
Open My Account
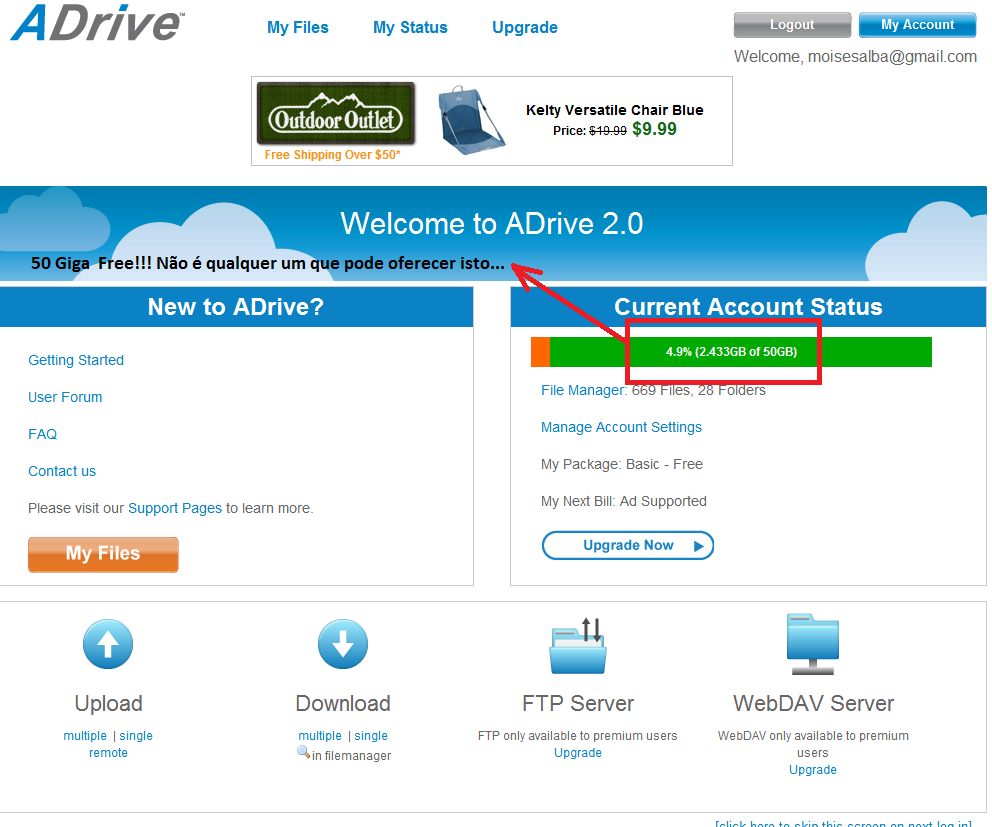916,24
